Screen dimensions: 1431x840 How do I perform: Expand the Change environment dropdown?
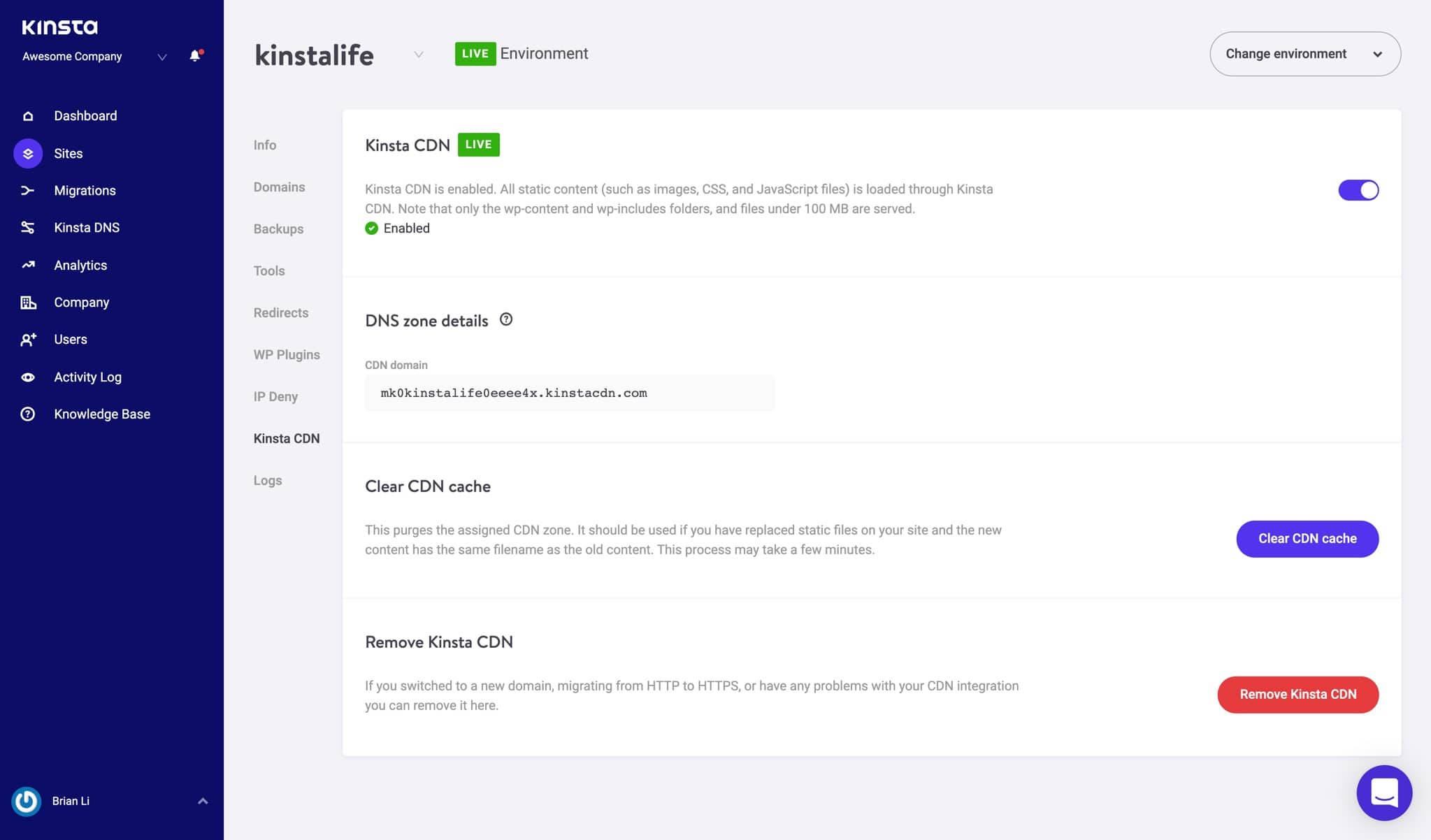tap(1304, 54)
